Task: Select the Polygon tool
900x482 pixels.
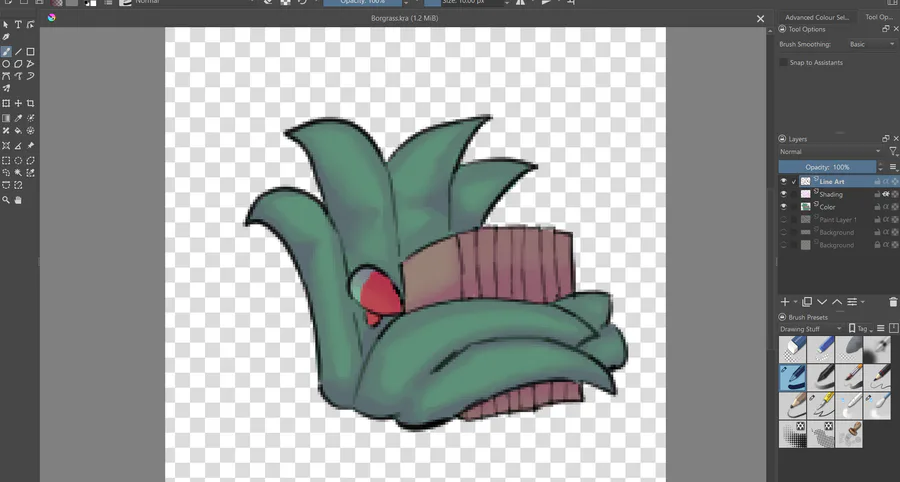Action: 18,64
